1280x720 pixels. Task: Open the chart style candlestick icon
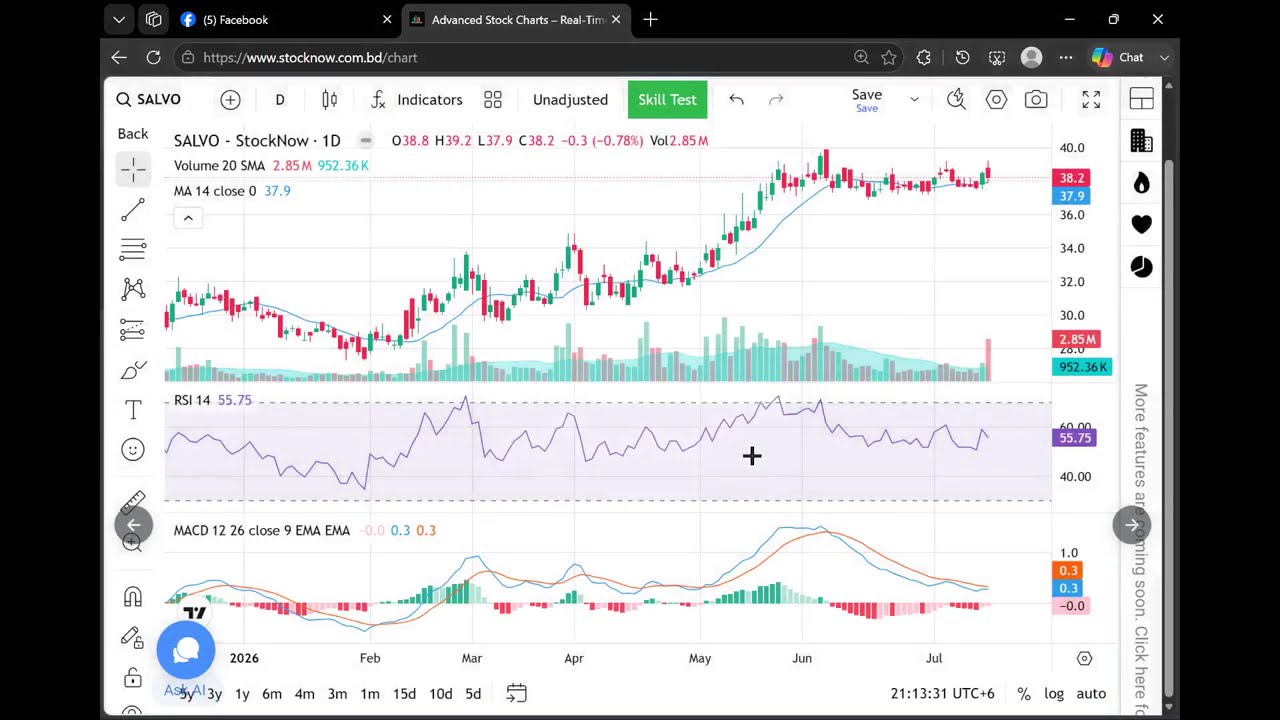(330, 99)
